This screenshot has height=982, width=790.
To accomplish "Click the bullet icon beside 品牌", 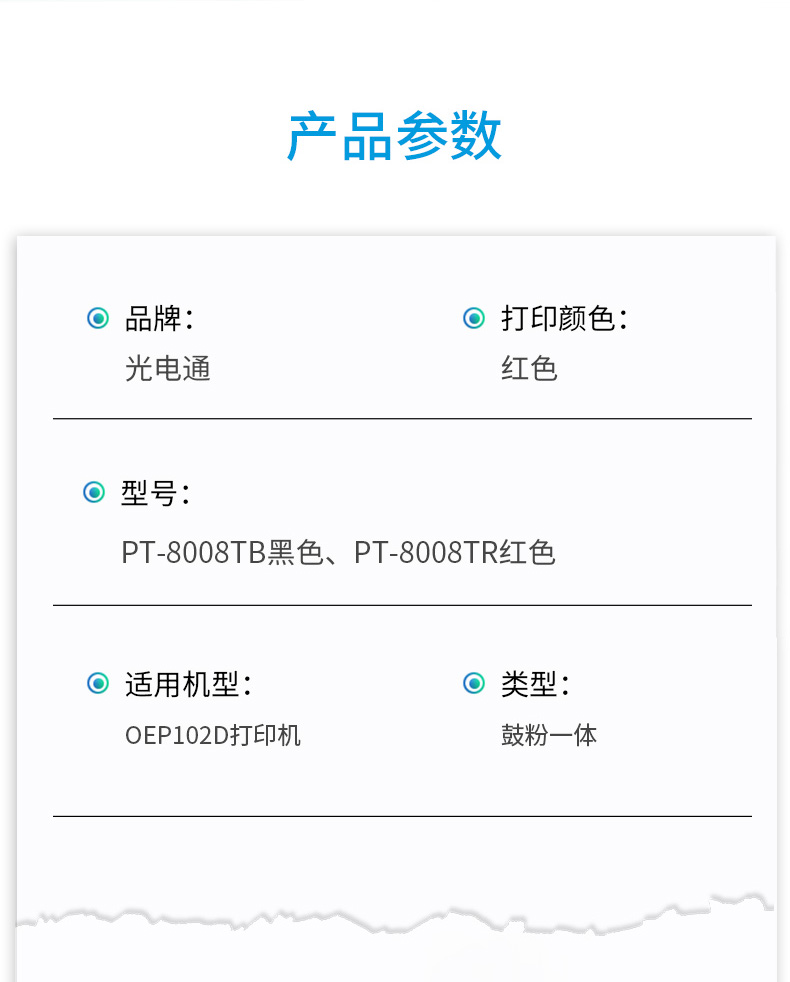I will click(x=98, y=319).
